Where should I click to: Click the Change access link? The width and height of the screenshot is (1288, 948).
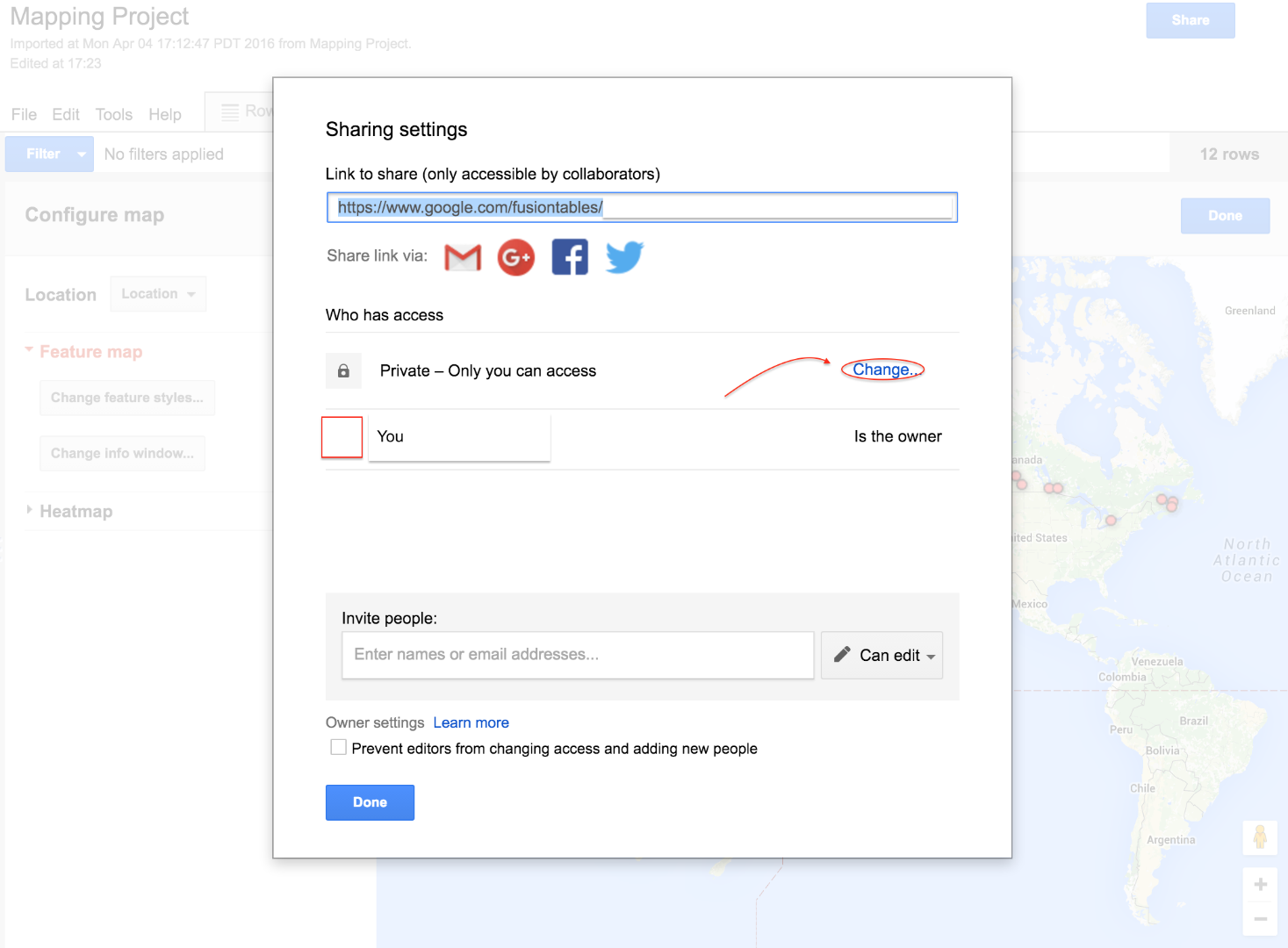click(882, 370)
